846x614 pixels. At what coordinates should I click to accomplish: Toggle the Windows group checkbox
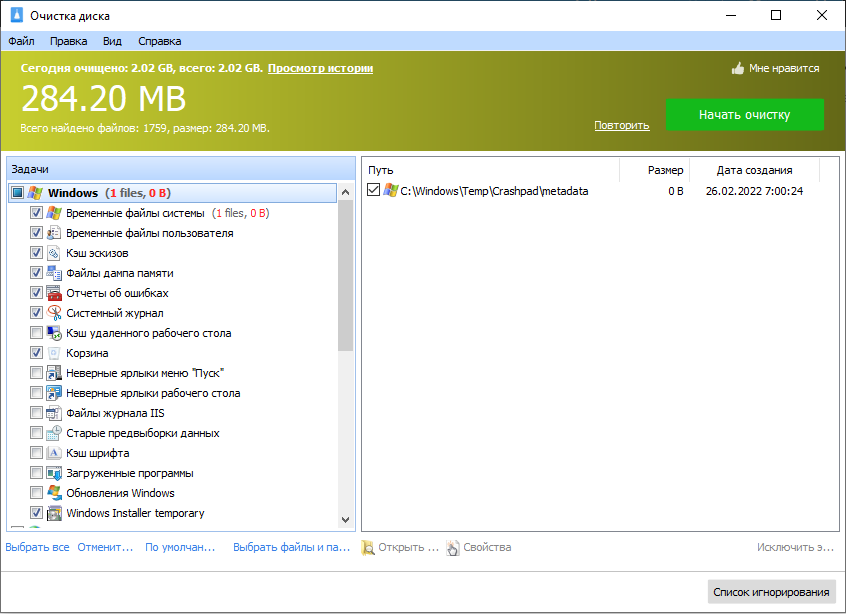pyautogui.click(x=18, y=193)
